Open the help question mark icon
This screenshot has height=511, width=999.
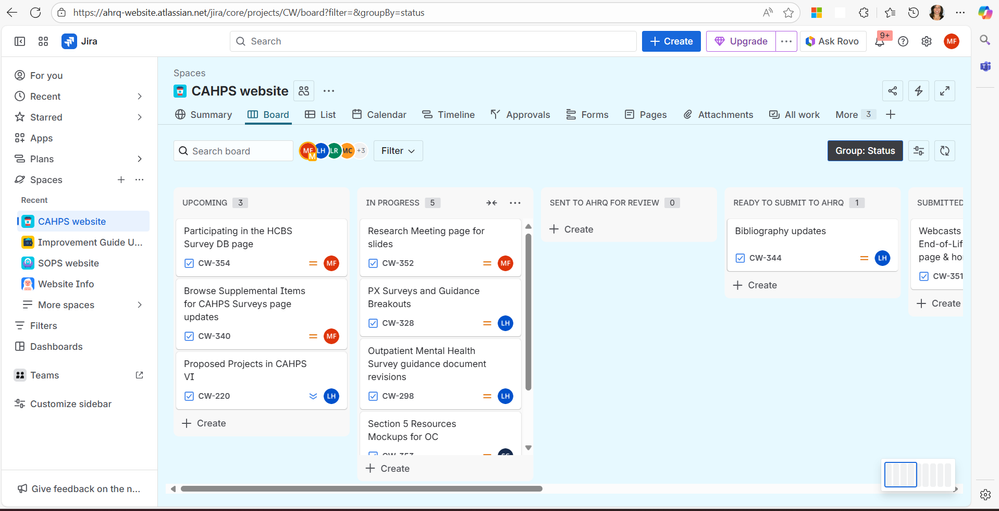[x=903, y=41]
